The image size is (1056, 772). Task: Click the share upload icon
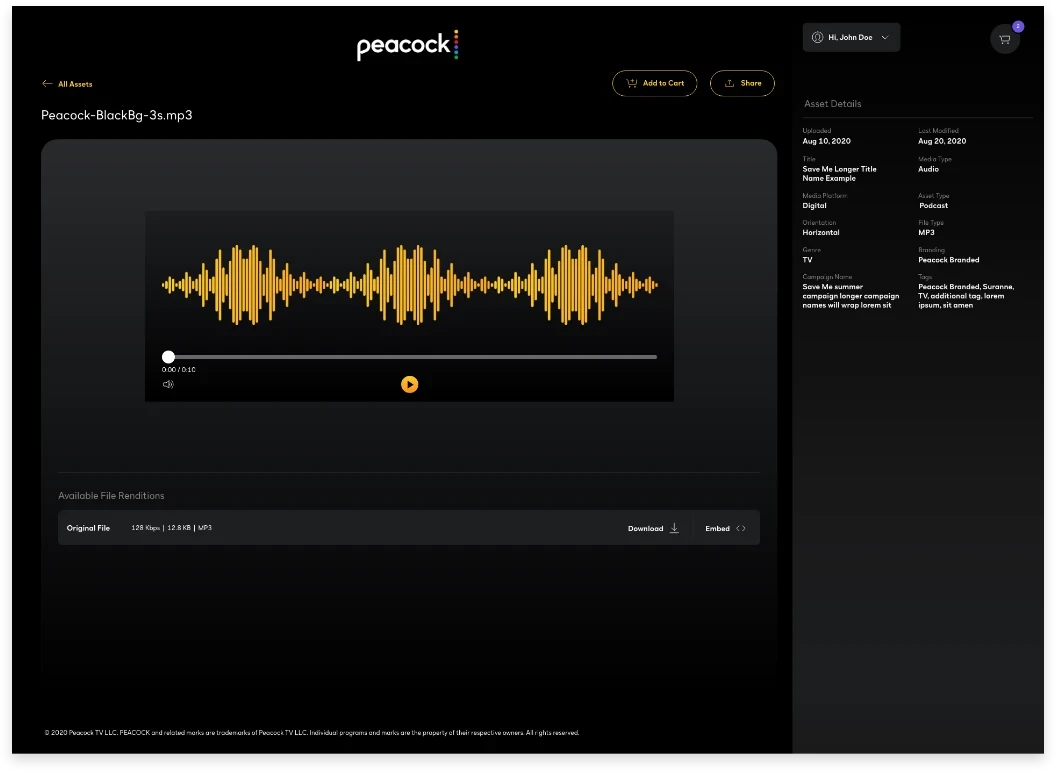pyautogui.click(x=729, y=84)
